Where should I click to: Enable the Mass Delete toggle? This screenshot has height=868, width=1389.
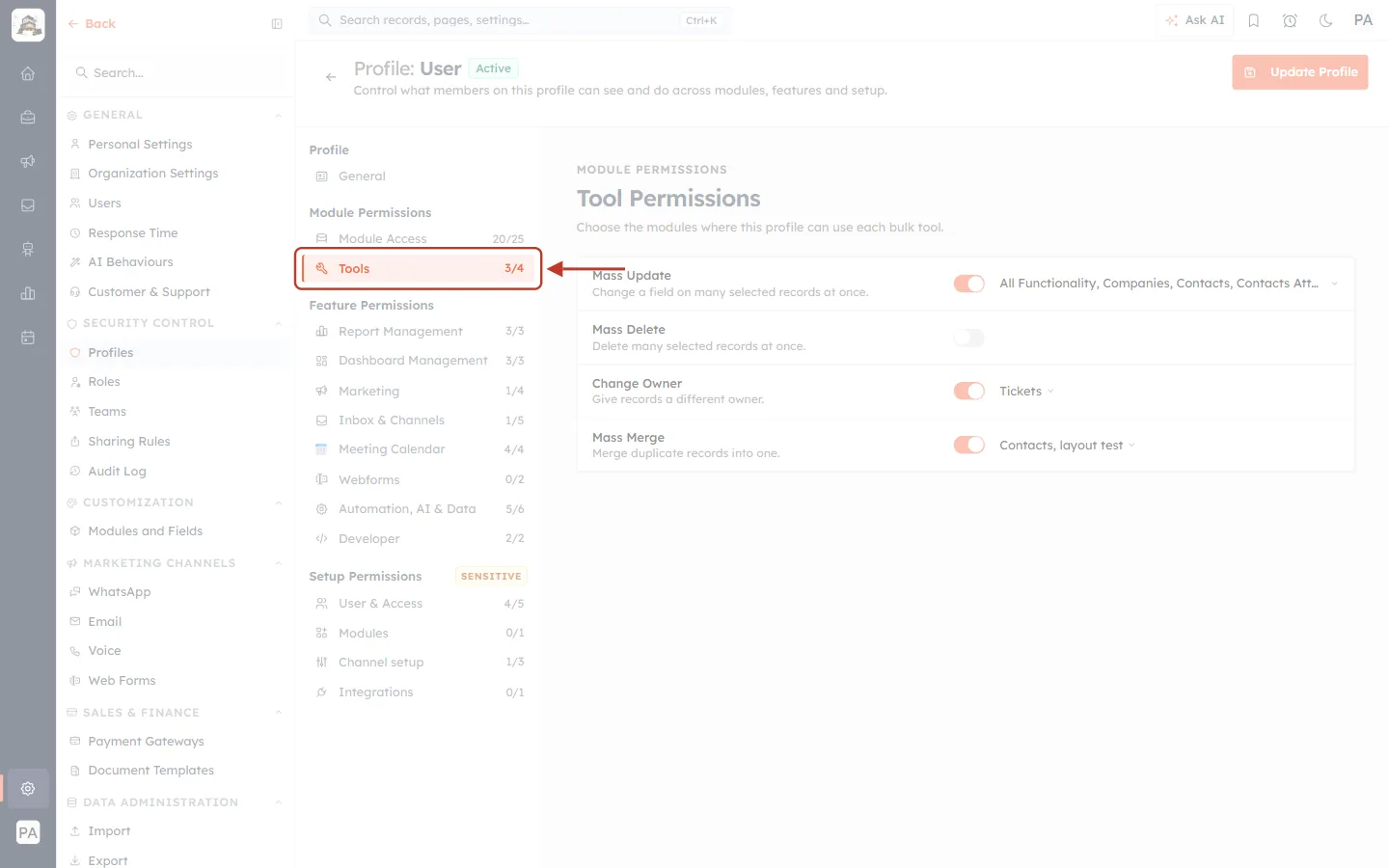point(968,338)
